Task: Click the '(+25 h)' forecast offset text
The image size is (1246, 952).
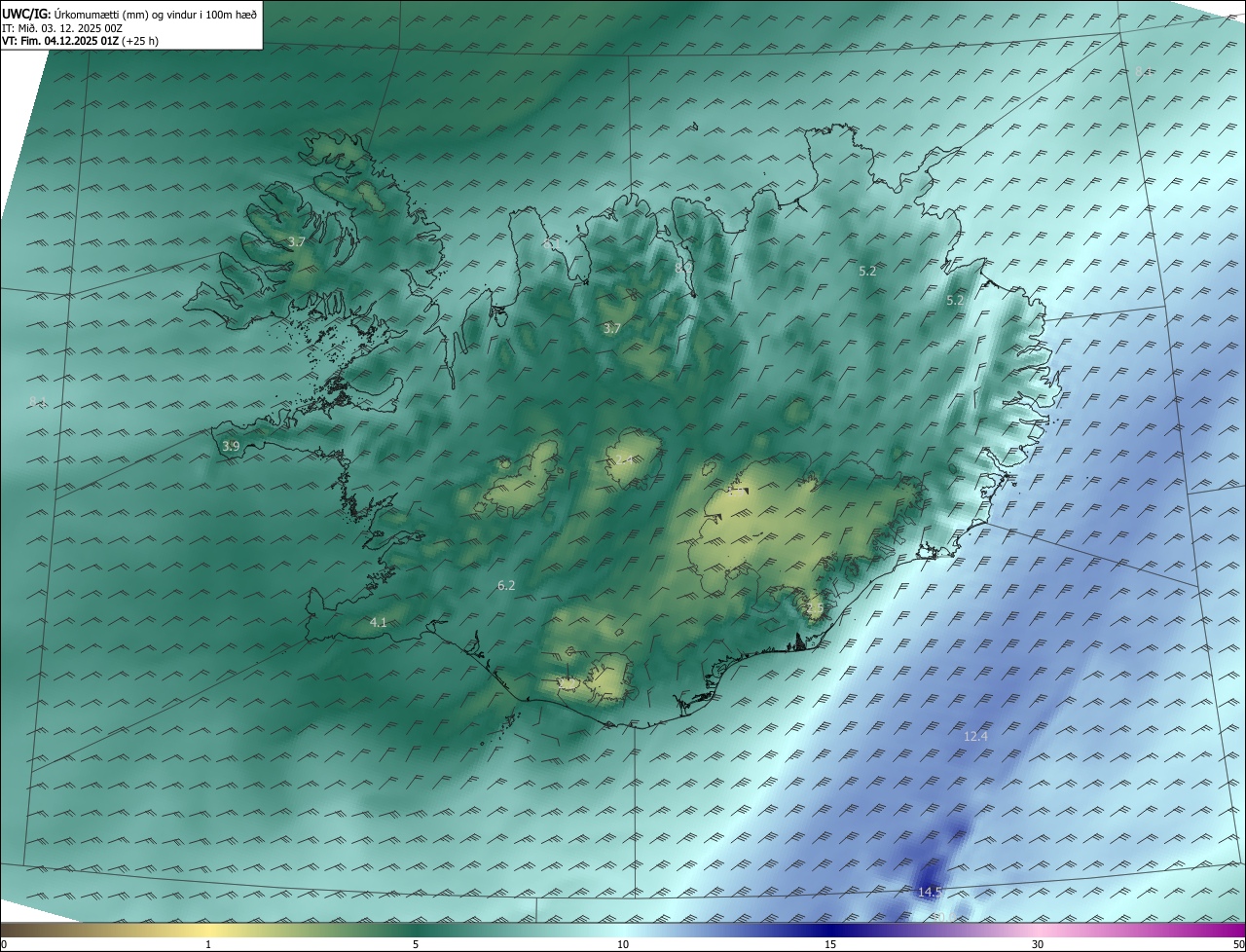Action: [x=139, y=41]
